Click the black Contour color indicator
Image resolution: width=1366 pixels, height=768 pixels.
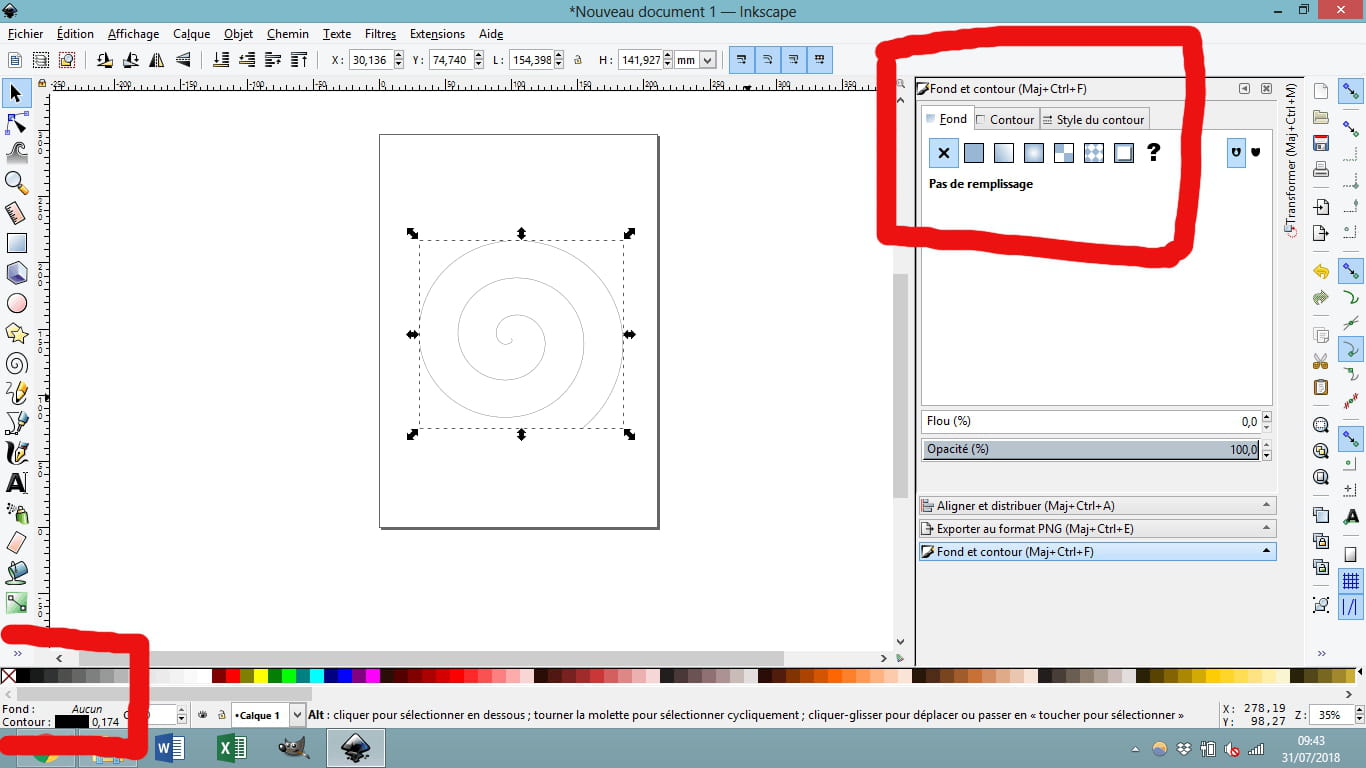point(71,722)
